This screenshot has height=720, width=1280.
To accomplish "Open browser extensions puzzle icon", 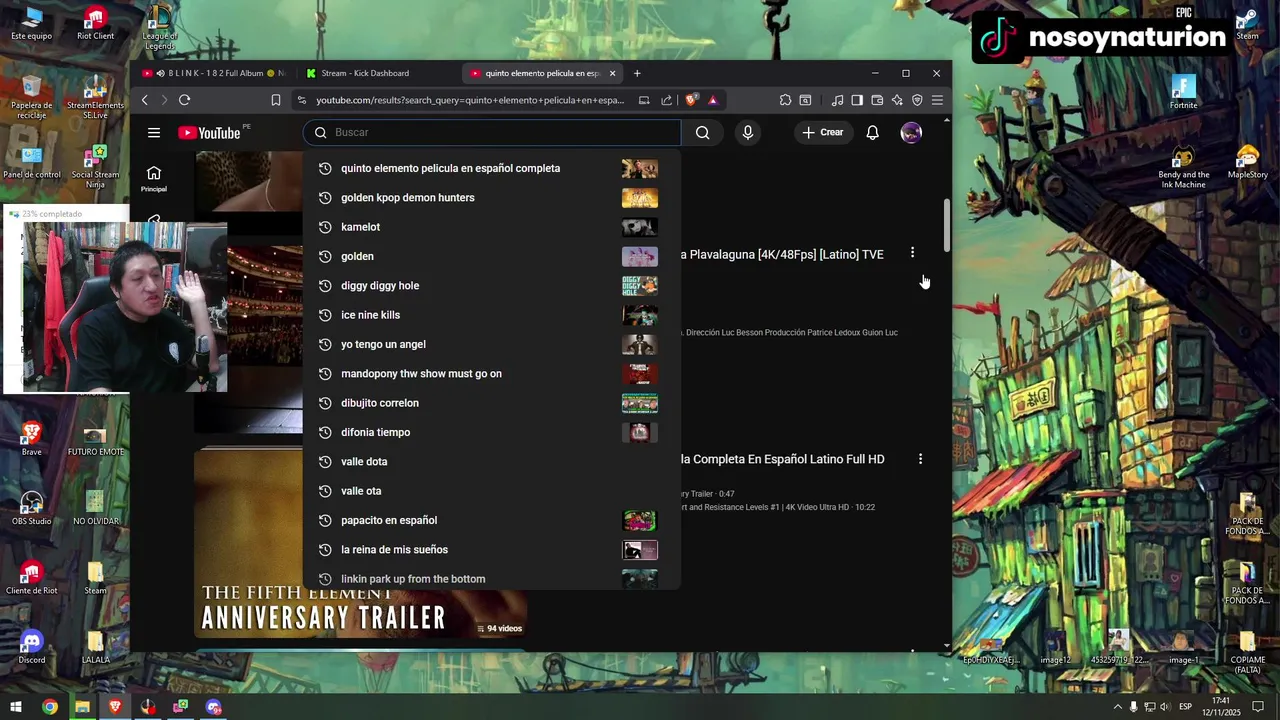I will tap(785, 100).
